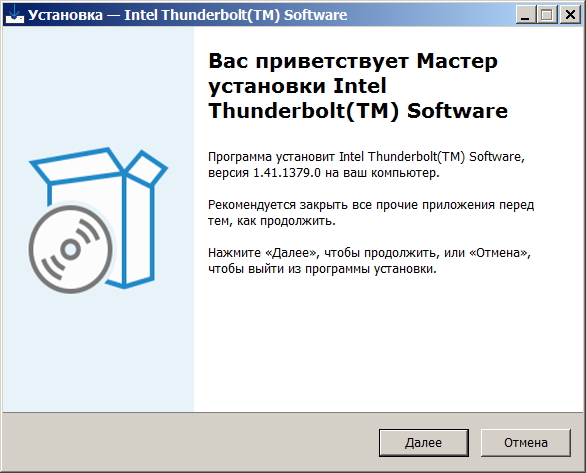Viewport: 586px width, 473px height.
Task: Proceed with the Далее button
Action: click(x=424, y=443)
